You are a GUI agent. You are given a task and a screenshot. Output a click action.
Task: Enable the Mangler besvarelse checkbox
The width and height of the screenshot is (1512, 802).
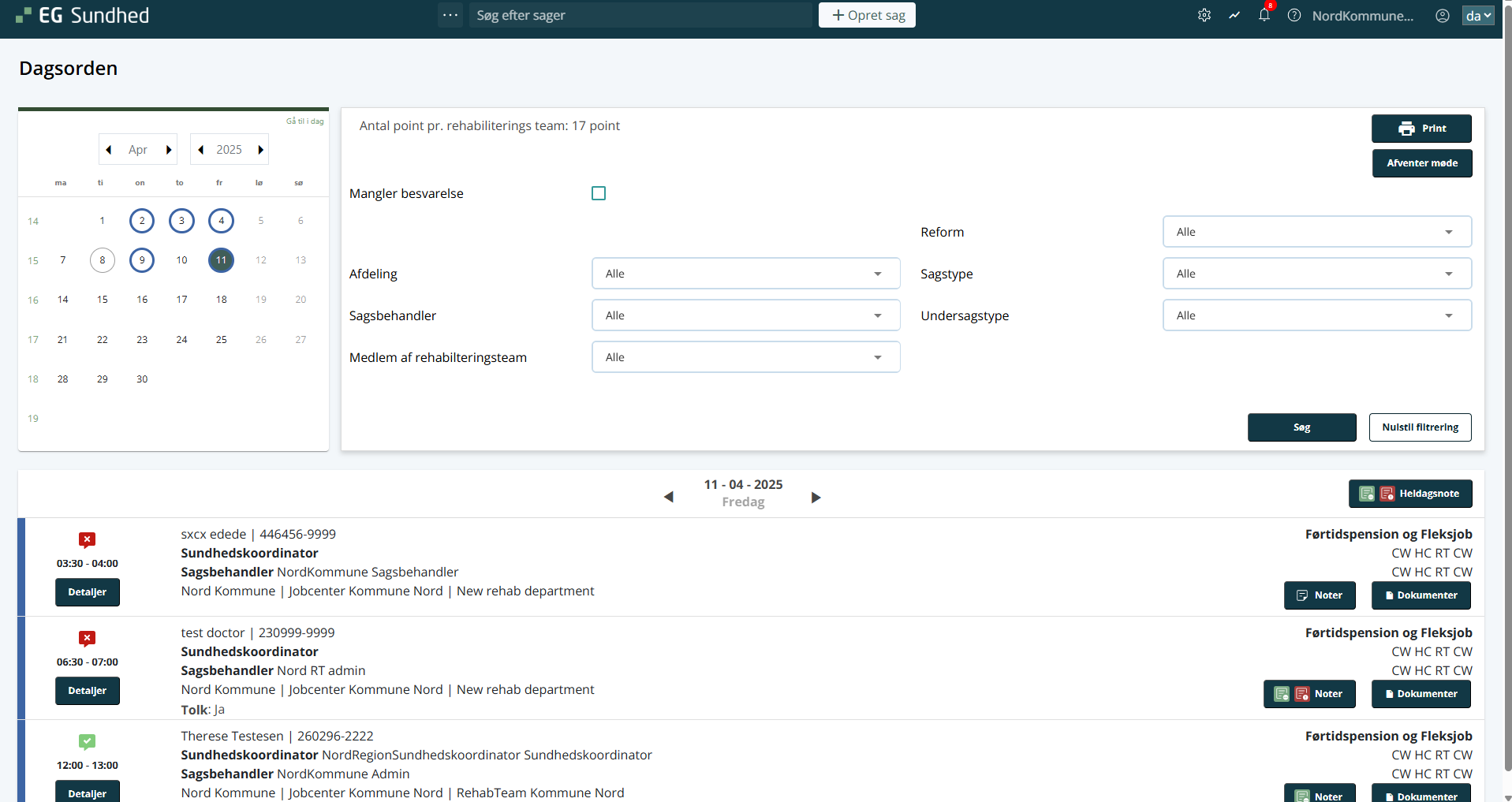click(599, 193)
